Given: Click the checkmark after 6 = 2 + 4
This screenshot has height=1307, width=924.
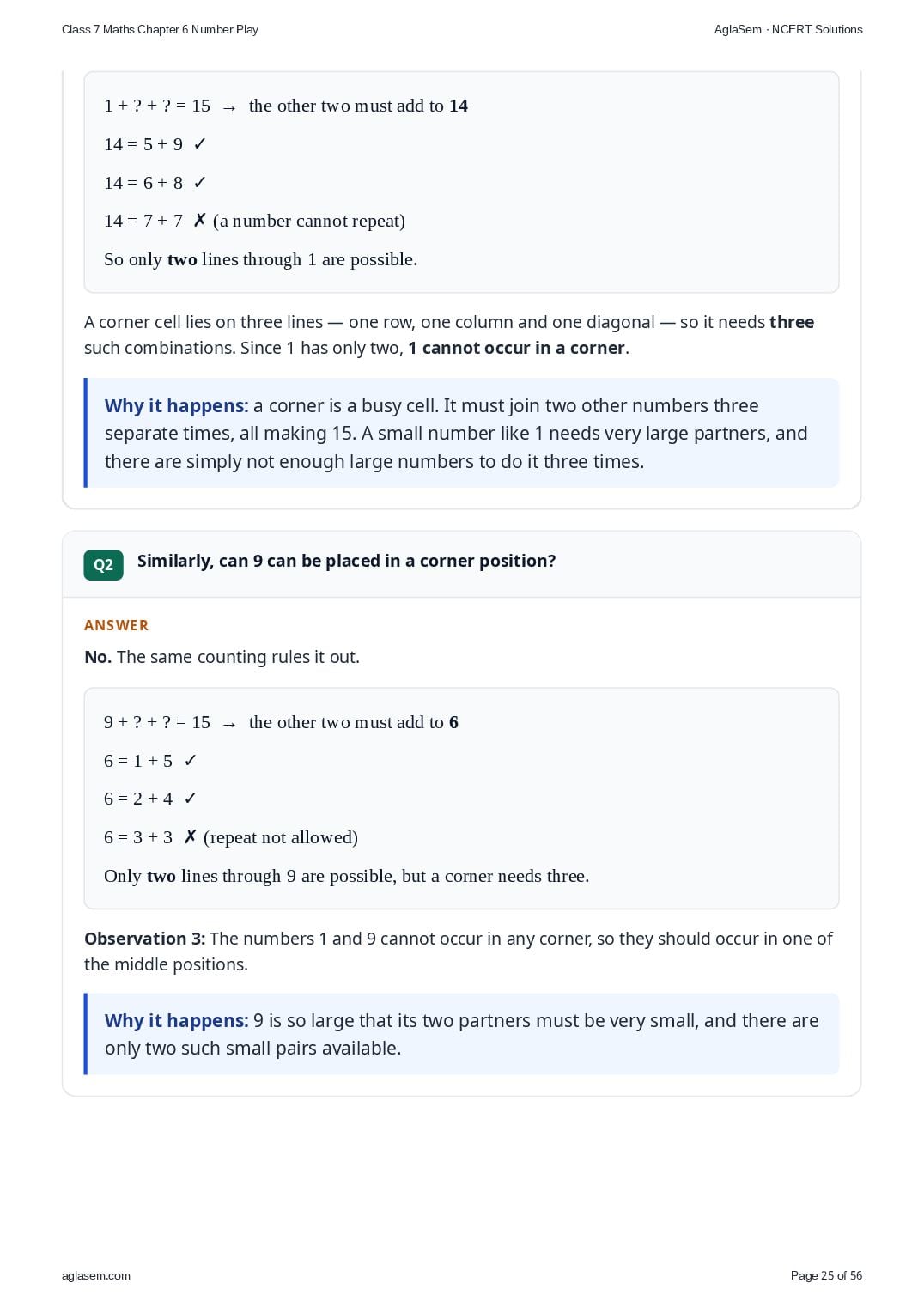Looking at the screenshot, I should coord(191,799).
